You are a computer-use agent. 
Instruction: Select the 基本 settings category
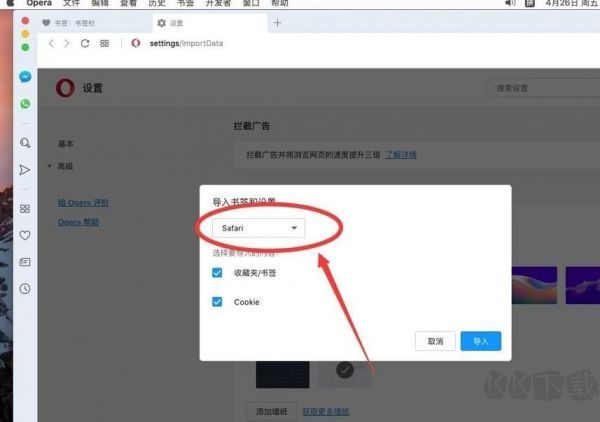point(65,144)
